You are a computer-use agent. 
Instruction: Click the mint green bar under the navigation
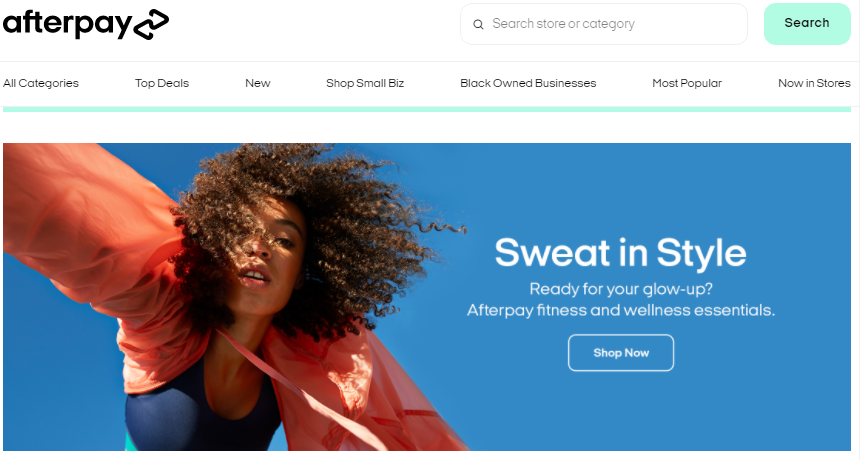pyautogui.click(x=427, y=109)
